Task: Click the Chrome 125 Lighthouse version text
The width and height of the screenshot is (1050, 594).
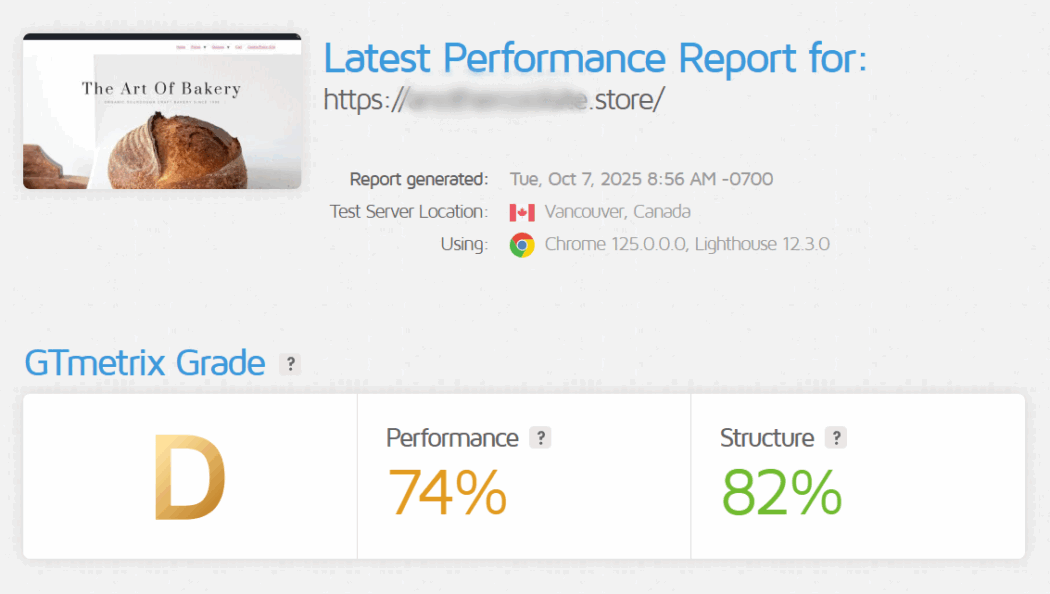Action: [x=687, y=244]
